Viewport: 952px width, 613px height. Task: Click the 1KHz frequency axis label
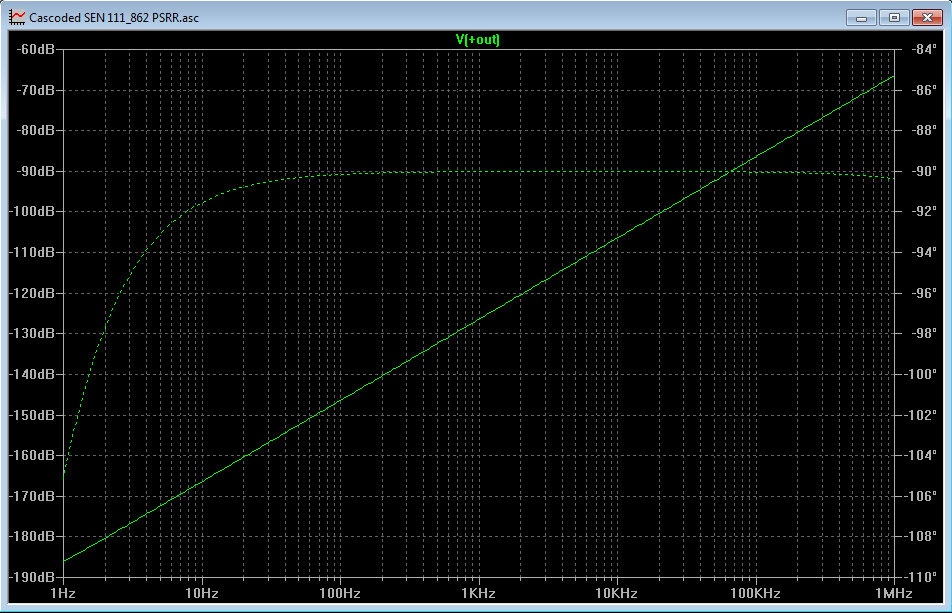(478, 594)
